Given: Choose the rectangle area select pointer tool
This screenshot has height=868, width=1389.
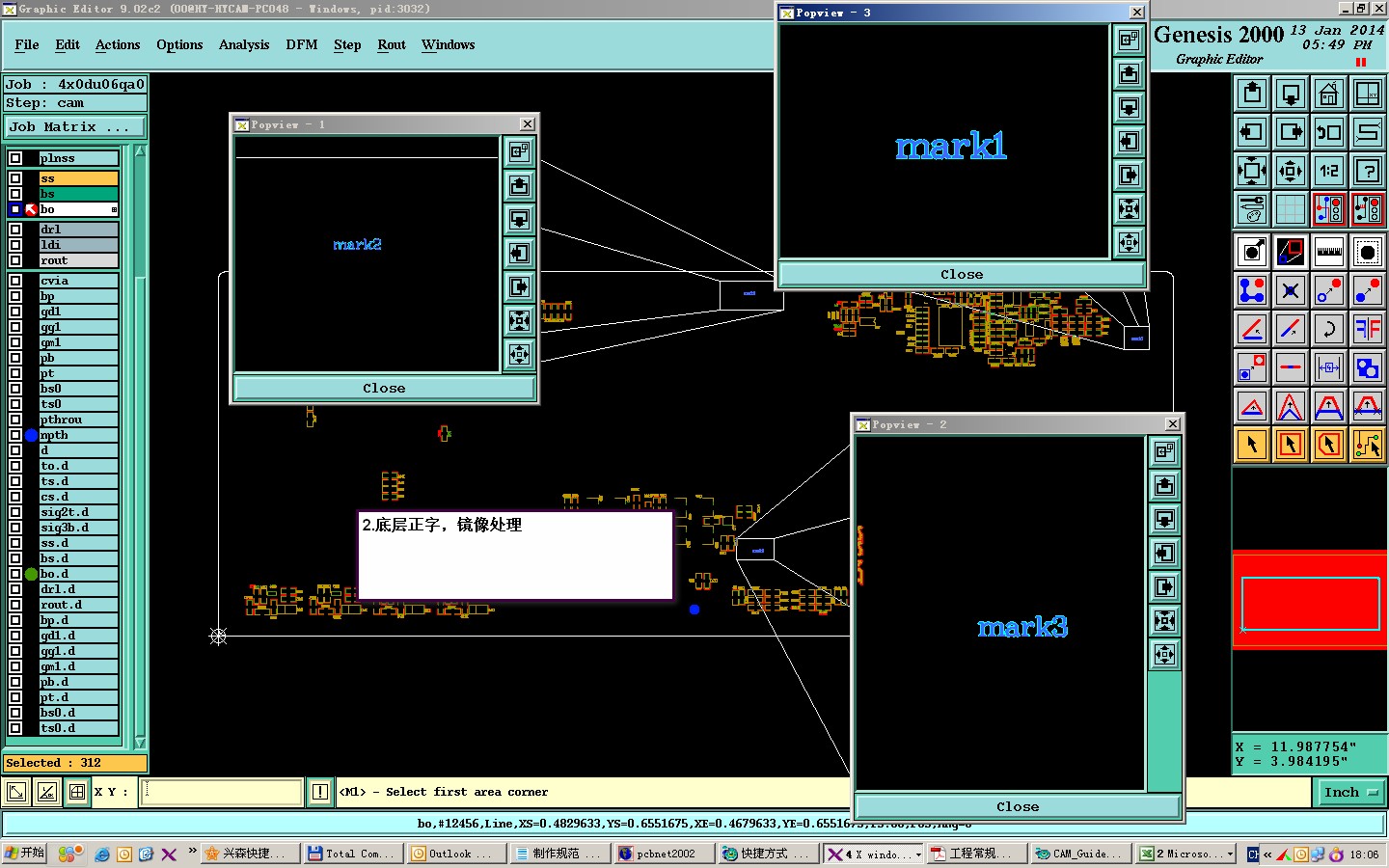Looking at the screenshot, I should (x=1291, y=445).
